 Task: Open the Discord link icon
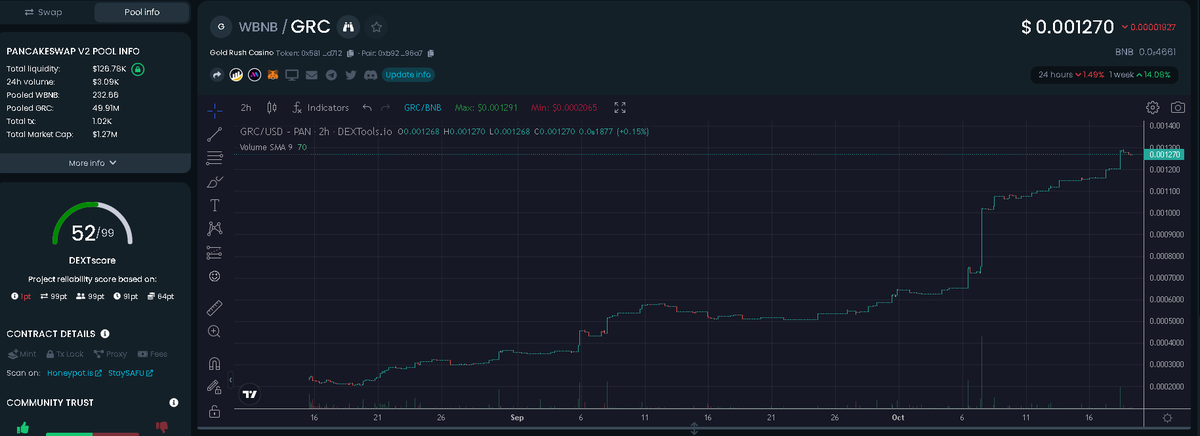[x=370, y=74]
